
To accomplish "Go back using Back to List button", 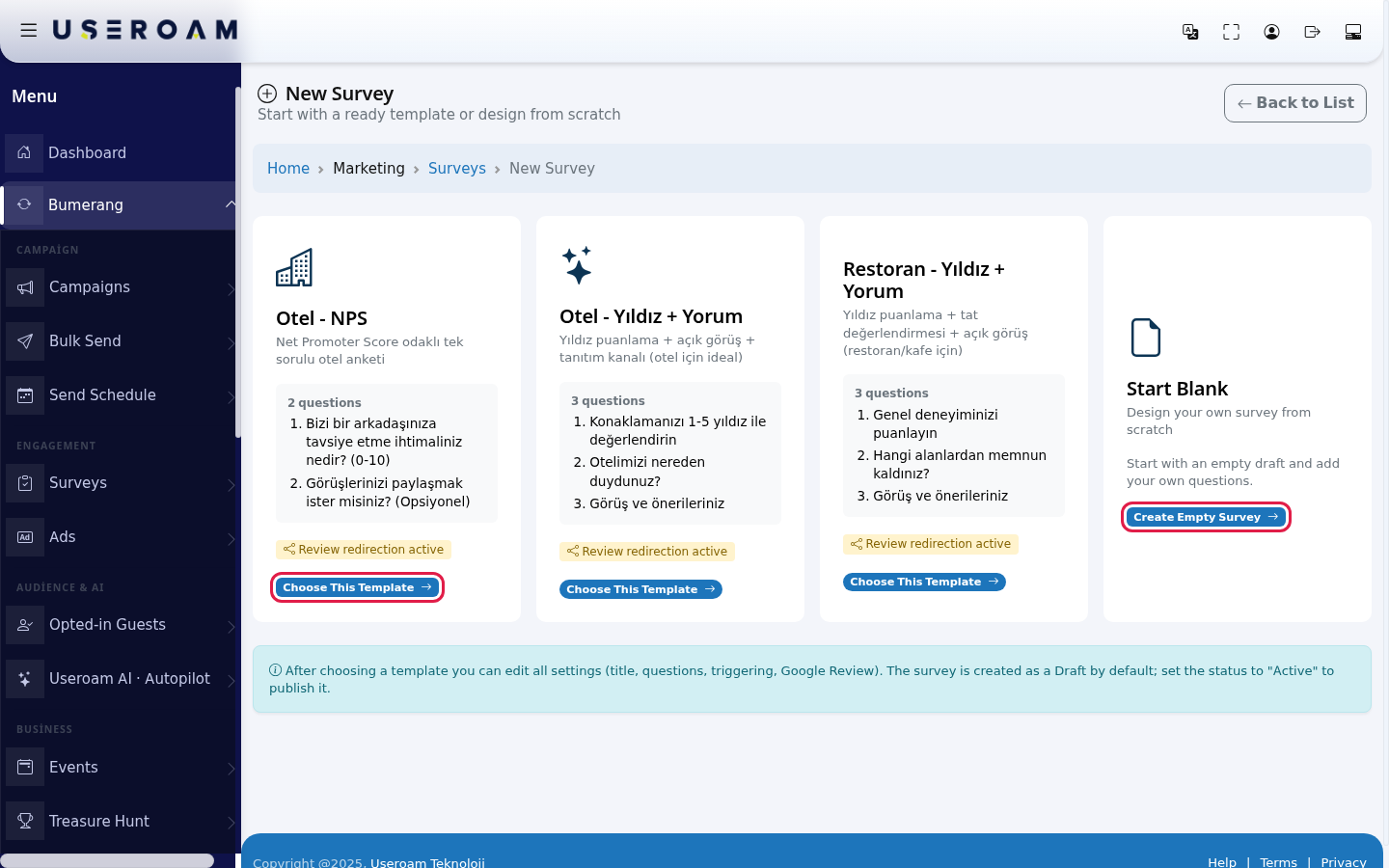I will (x=1294, y=103).
